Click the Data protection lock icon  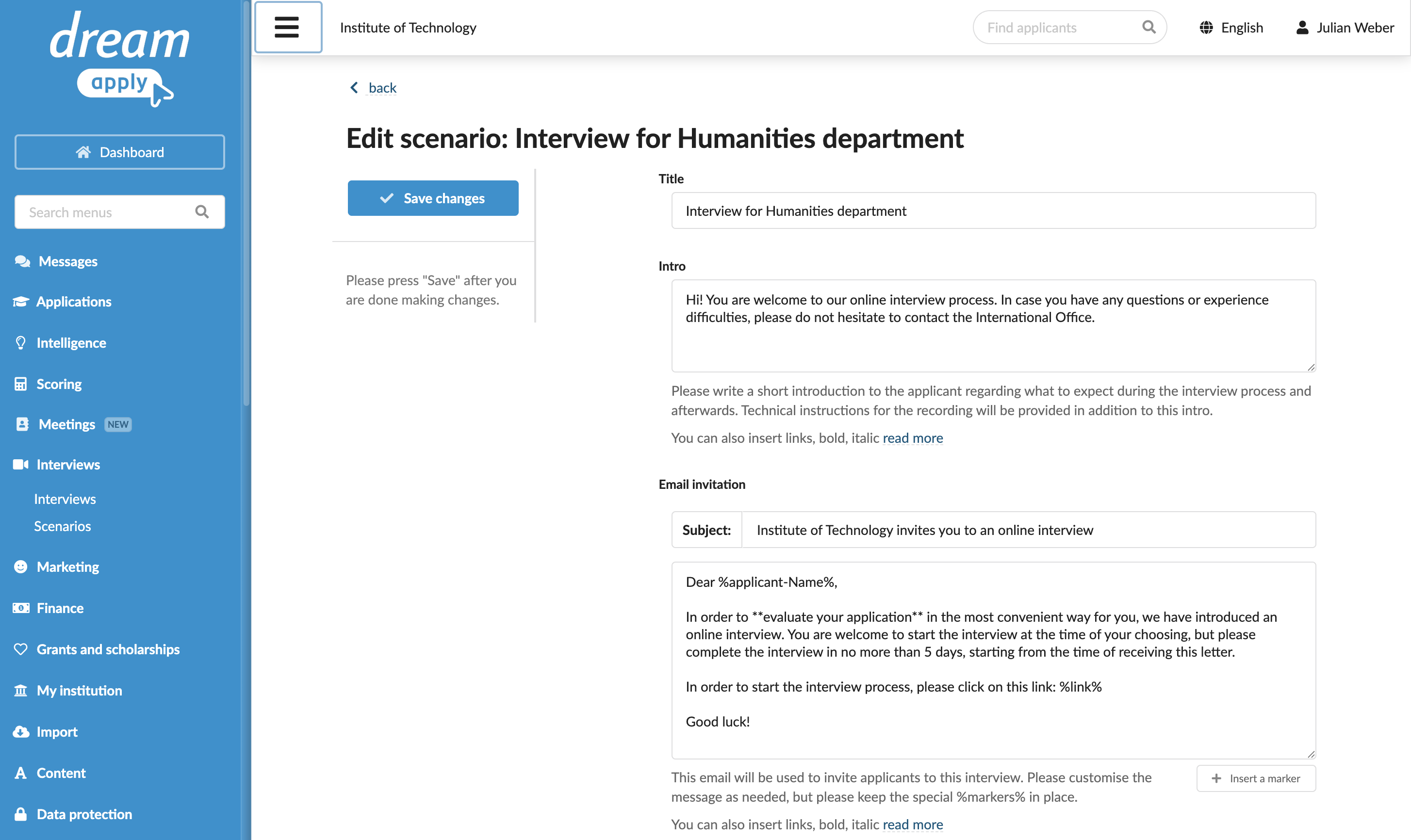pos(21,814)
